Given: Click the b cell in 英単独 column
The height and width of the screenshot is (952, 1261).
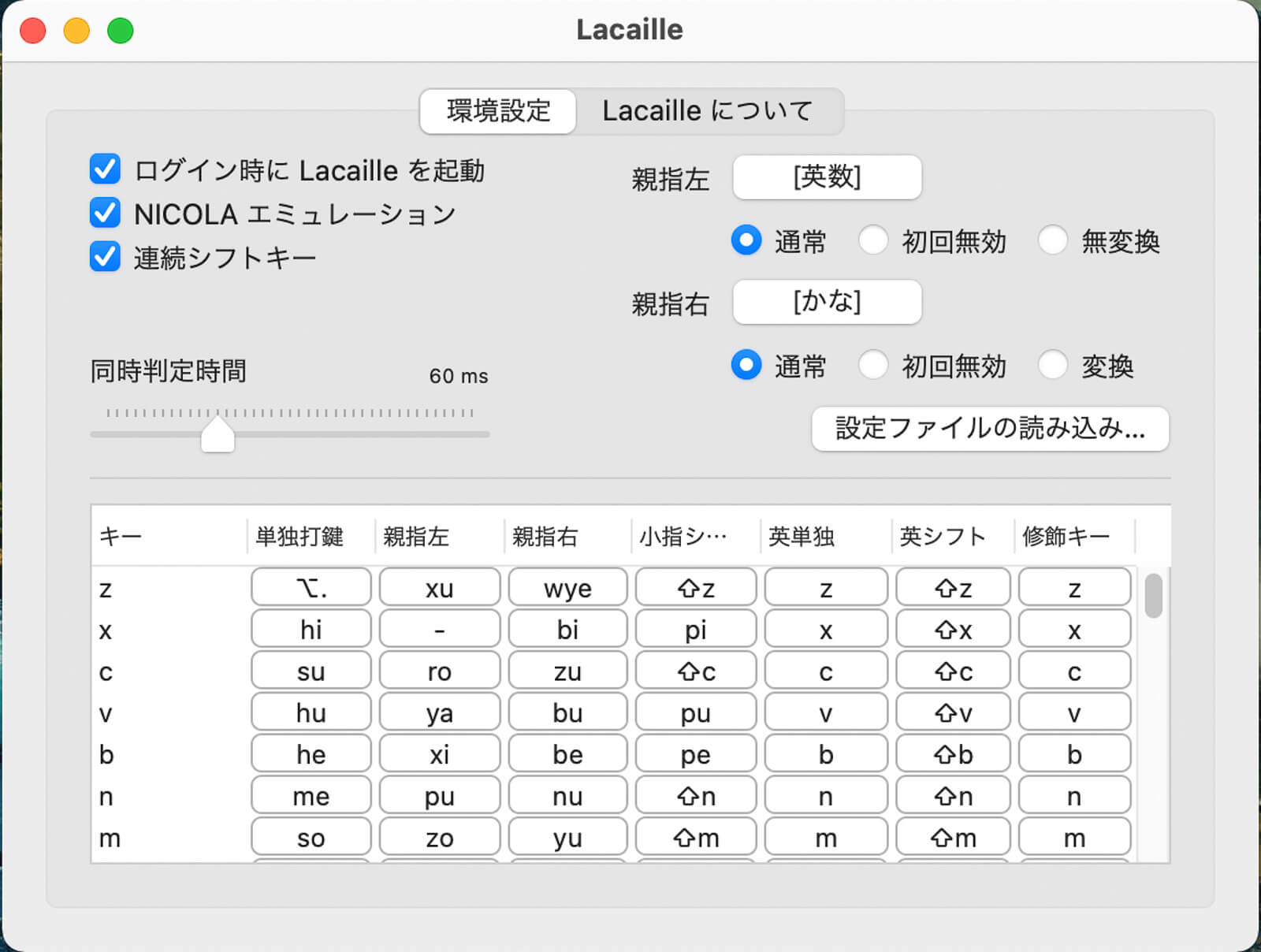Looking at the screenshot, I should point(826,754).
